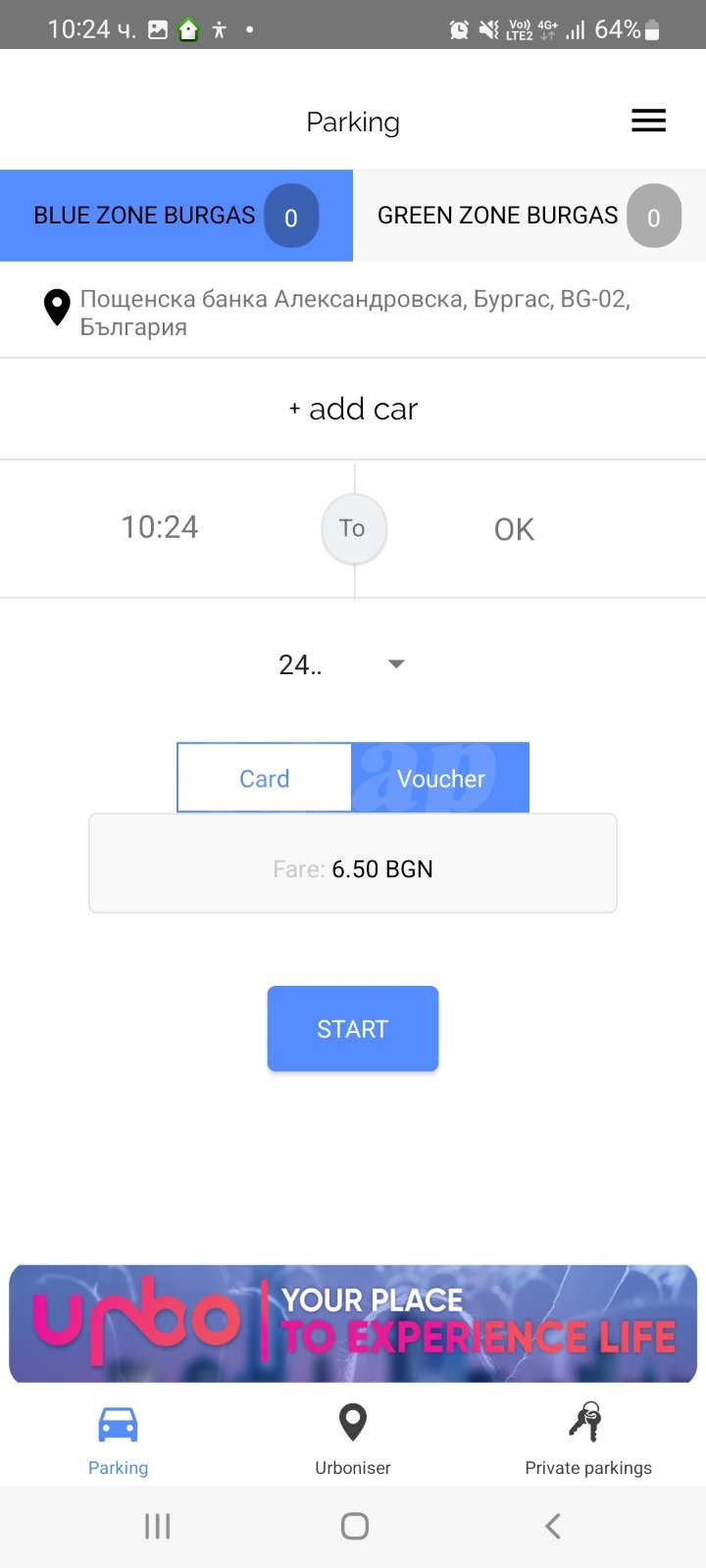Open the hamburger menu
The height and width of the screenshot is (1568, 706).
coord(648,121)
